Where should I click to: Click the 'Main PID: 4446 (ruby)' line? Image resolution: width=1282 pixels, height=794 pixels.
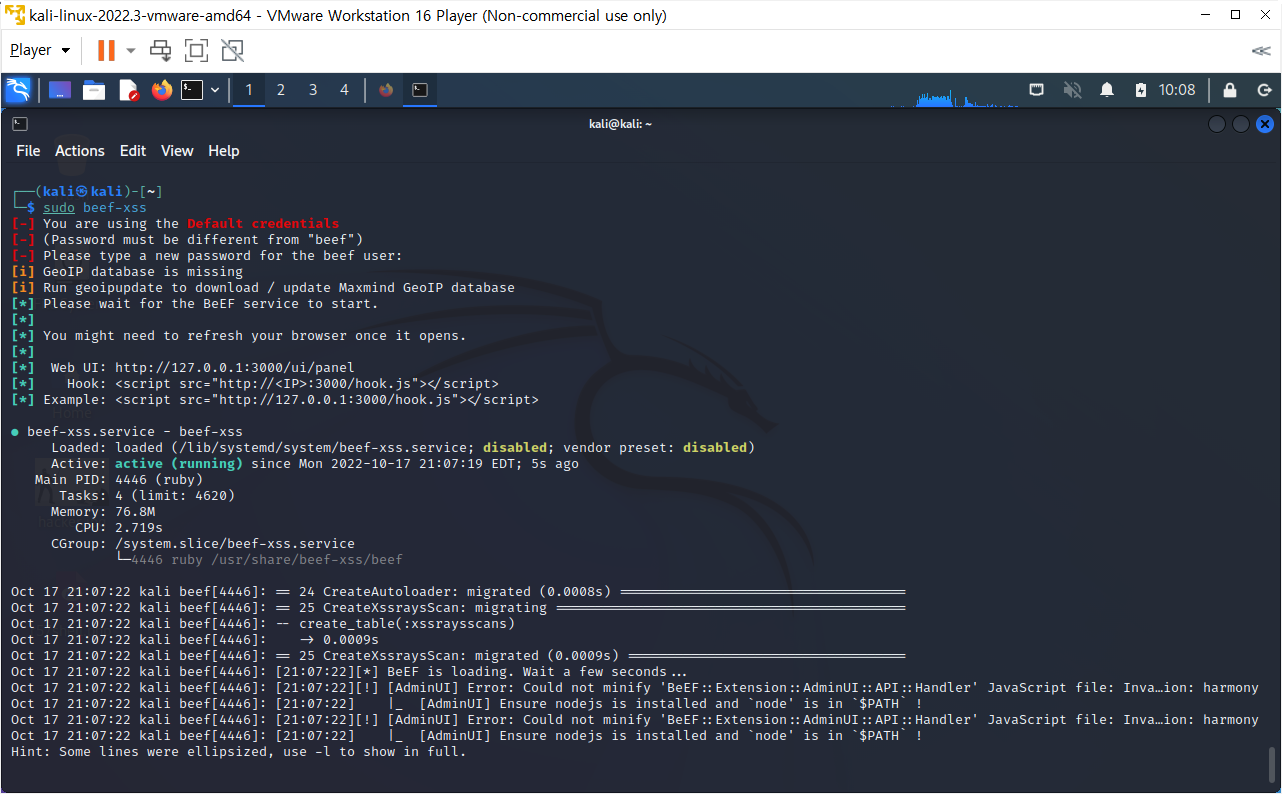coord(119,480)
